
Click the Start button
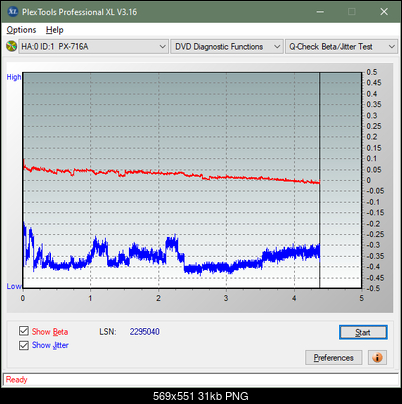point(363,332)
